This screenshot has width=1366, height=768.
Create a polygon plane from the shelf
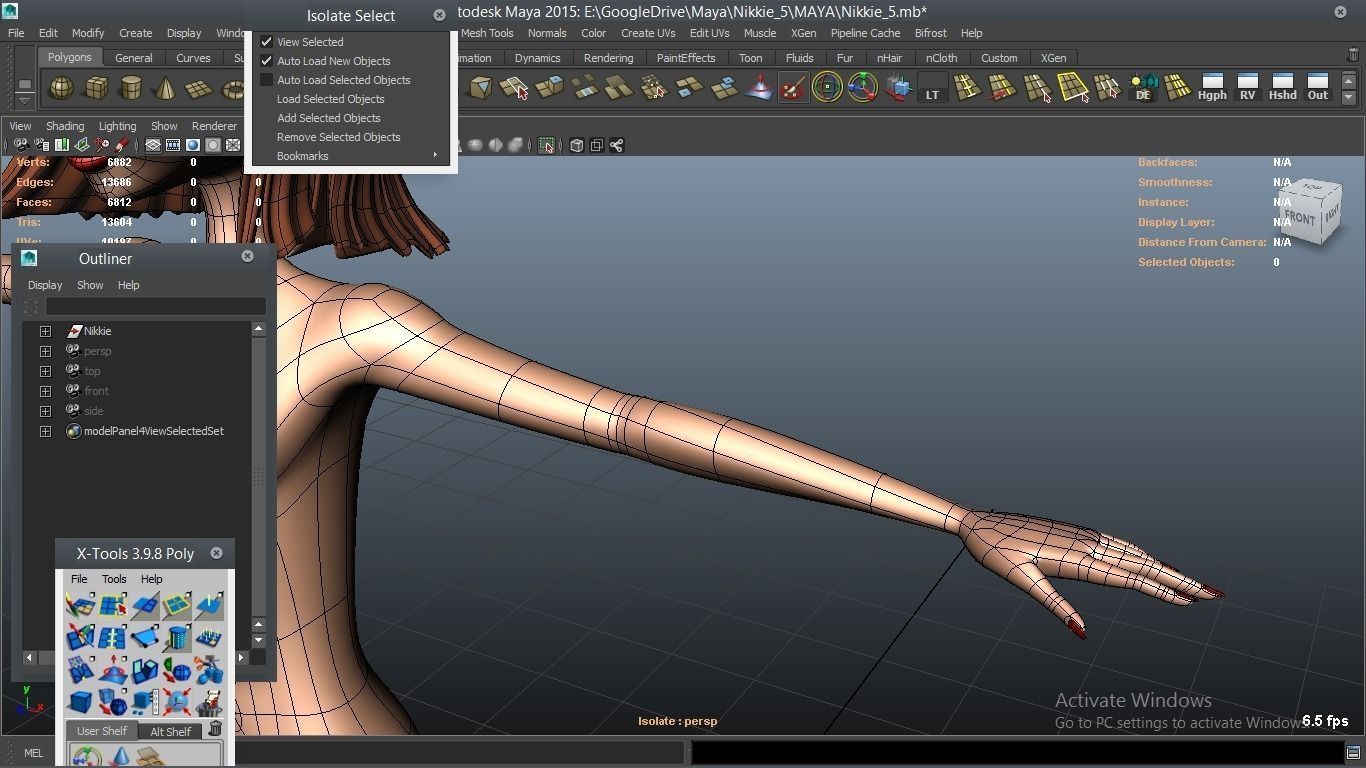point(198,88)
